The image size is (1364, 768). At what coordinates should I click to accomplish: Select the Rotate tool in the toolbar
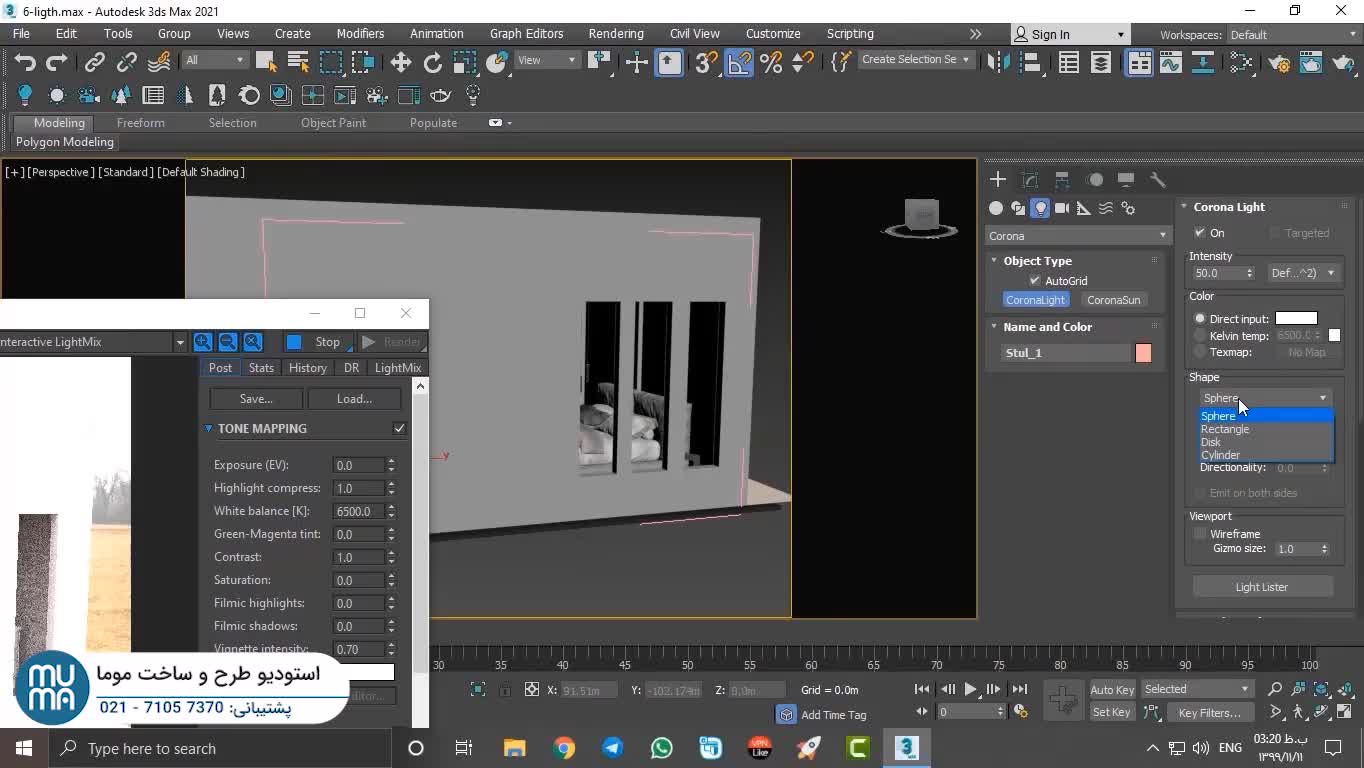[433, 62]
